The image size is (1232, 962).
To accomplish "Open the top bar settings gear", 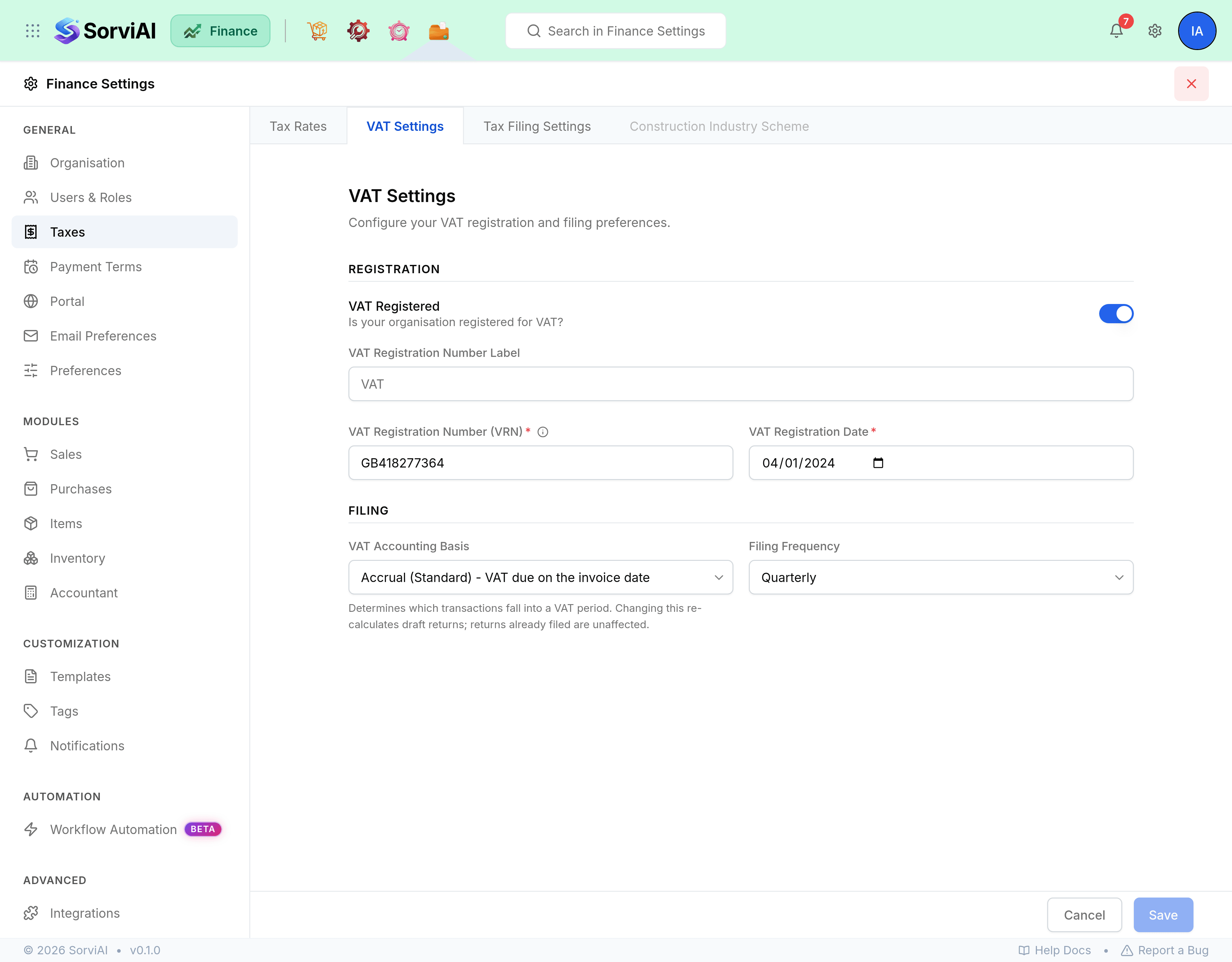I will click(x=1155, y=31).
